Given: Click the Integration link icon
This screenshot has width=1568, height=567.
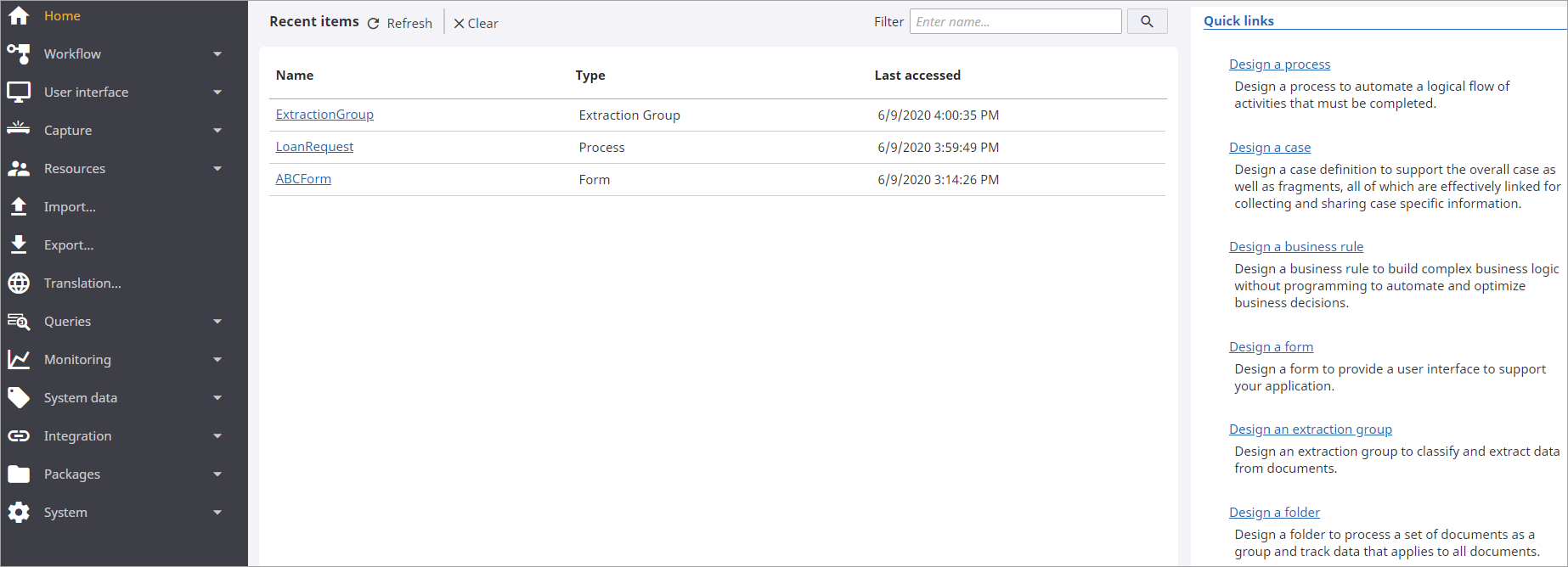Looking at the screenshot, I should (19, 435).
